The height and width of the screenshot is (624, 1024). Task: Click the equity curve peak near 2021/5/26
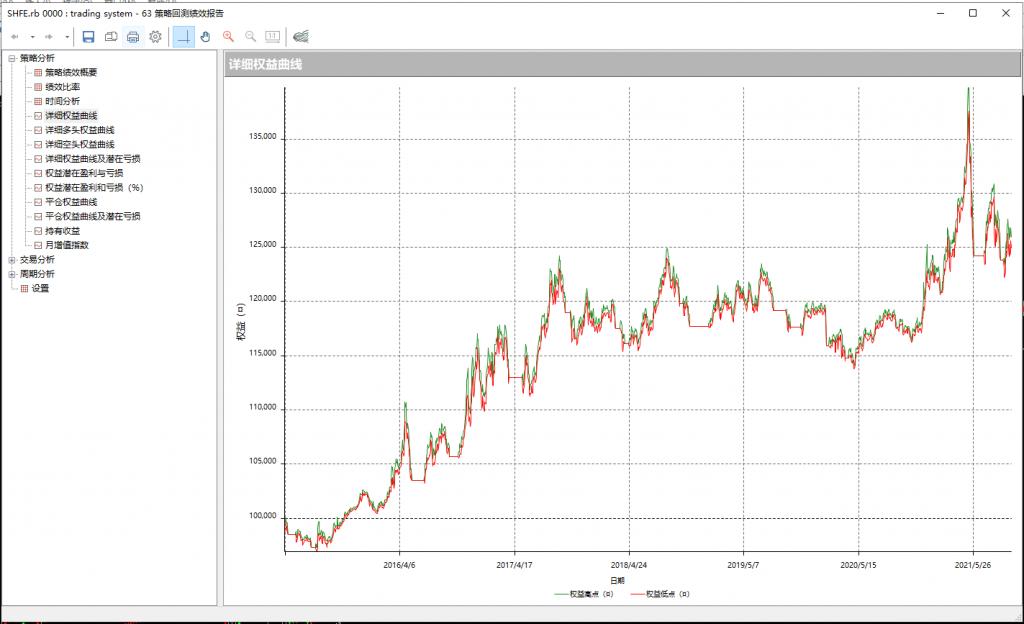tap(968, 90)
